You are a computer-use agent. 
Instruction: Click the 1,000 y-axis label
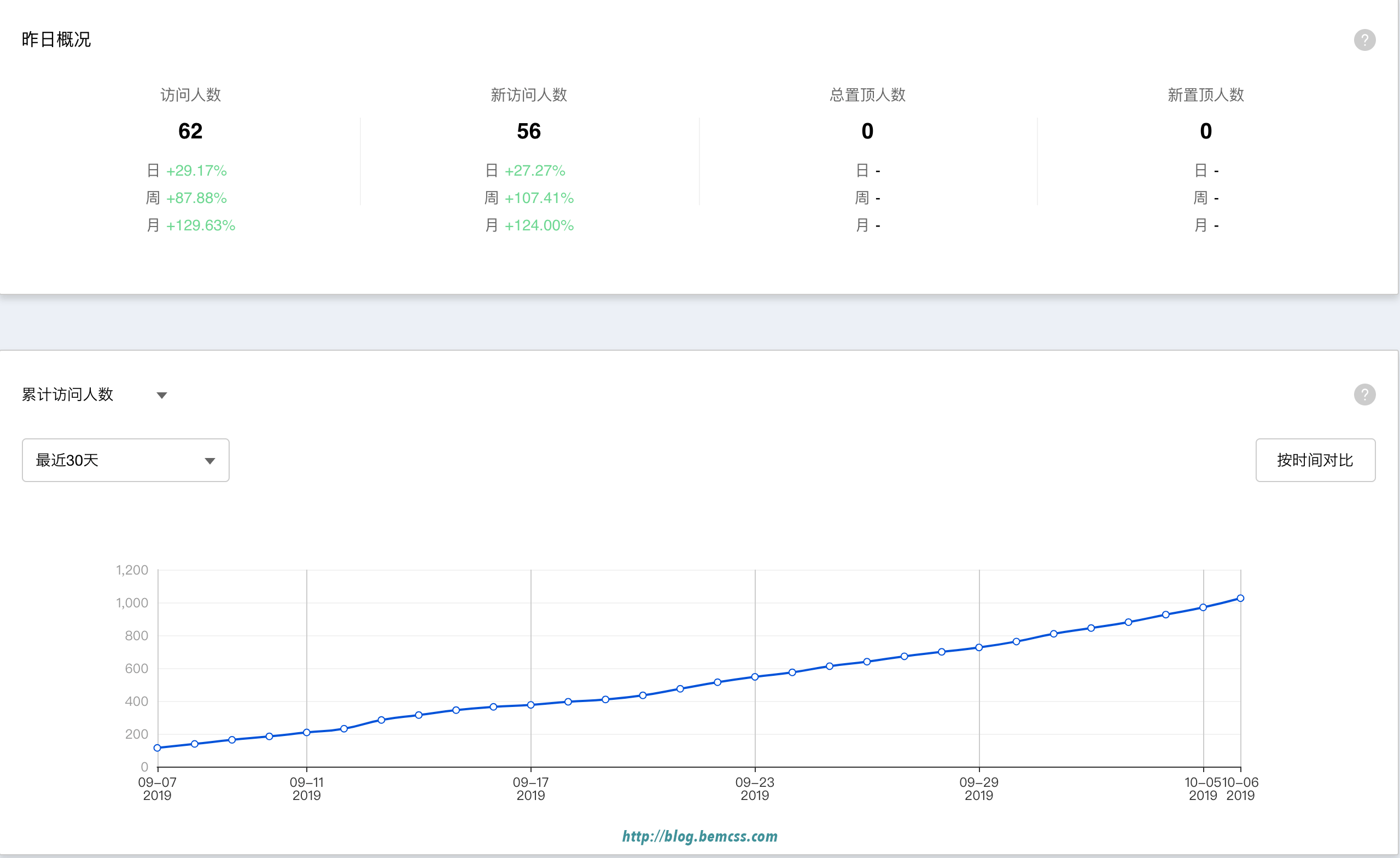pos(132,602)
